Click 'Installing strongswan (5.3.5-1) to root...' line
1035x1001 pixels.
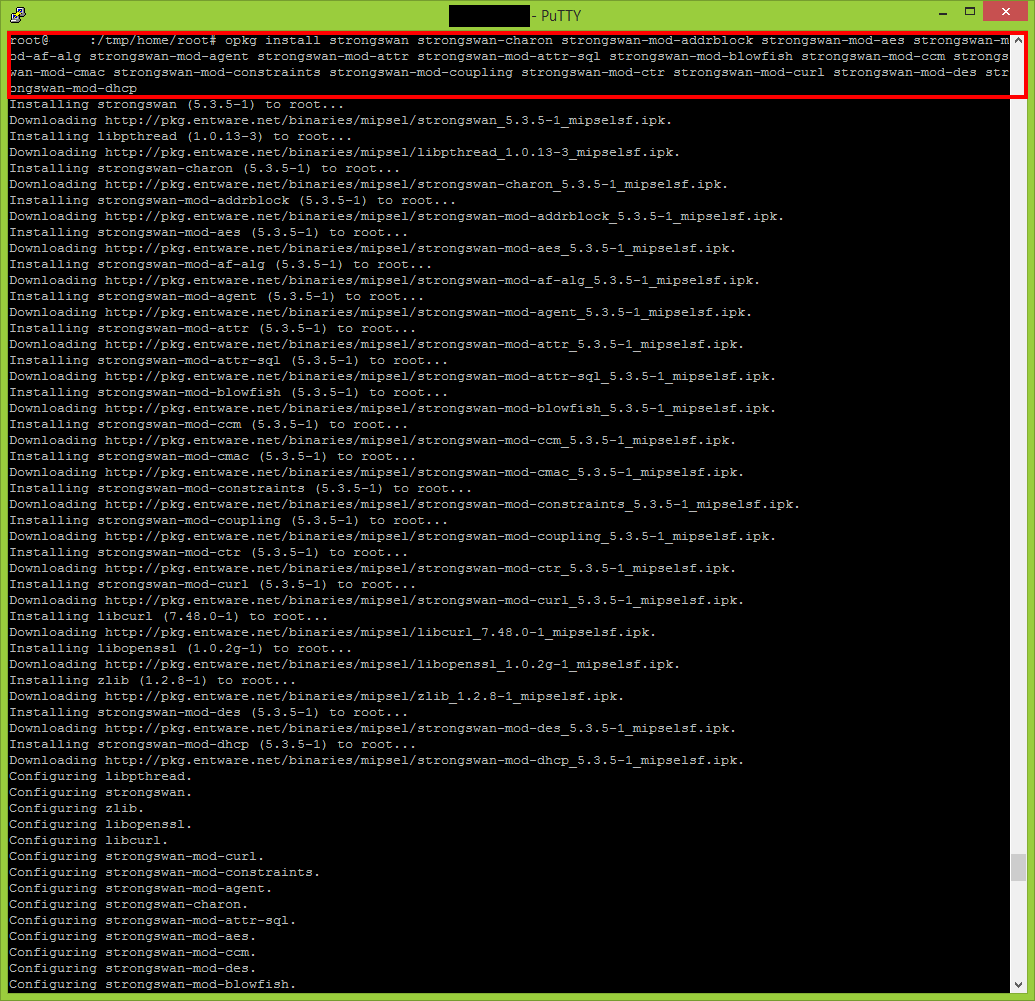176,104
